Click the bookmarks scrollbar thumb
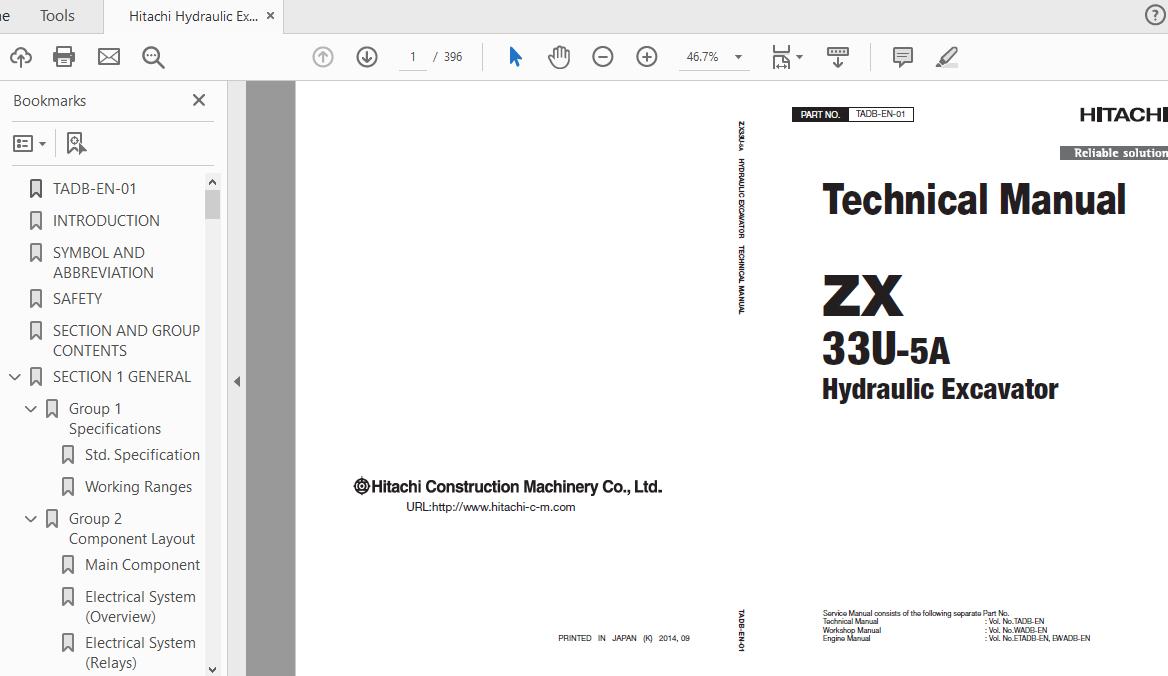The width and height of the screenshot is (1168, 676). click(x=212, y=205)
